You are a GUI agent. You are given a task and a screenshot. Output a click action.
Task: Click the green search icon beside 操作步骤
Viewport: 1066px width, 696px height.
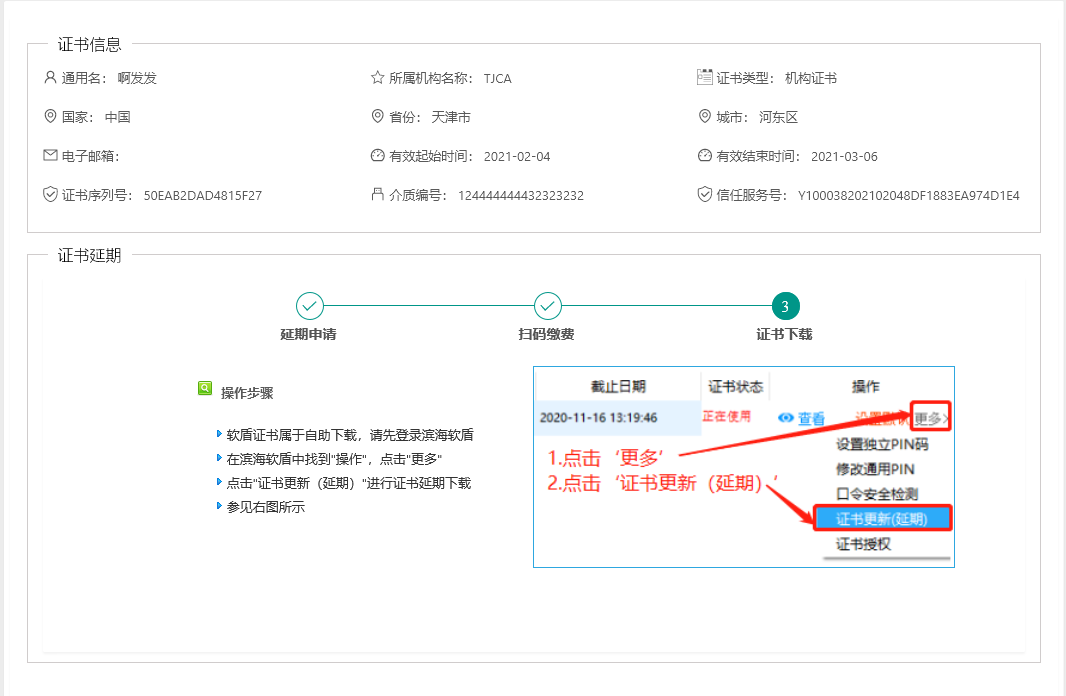point(205,388)
